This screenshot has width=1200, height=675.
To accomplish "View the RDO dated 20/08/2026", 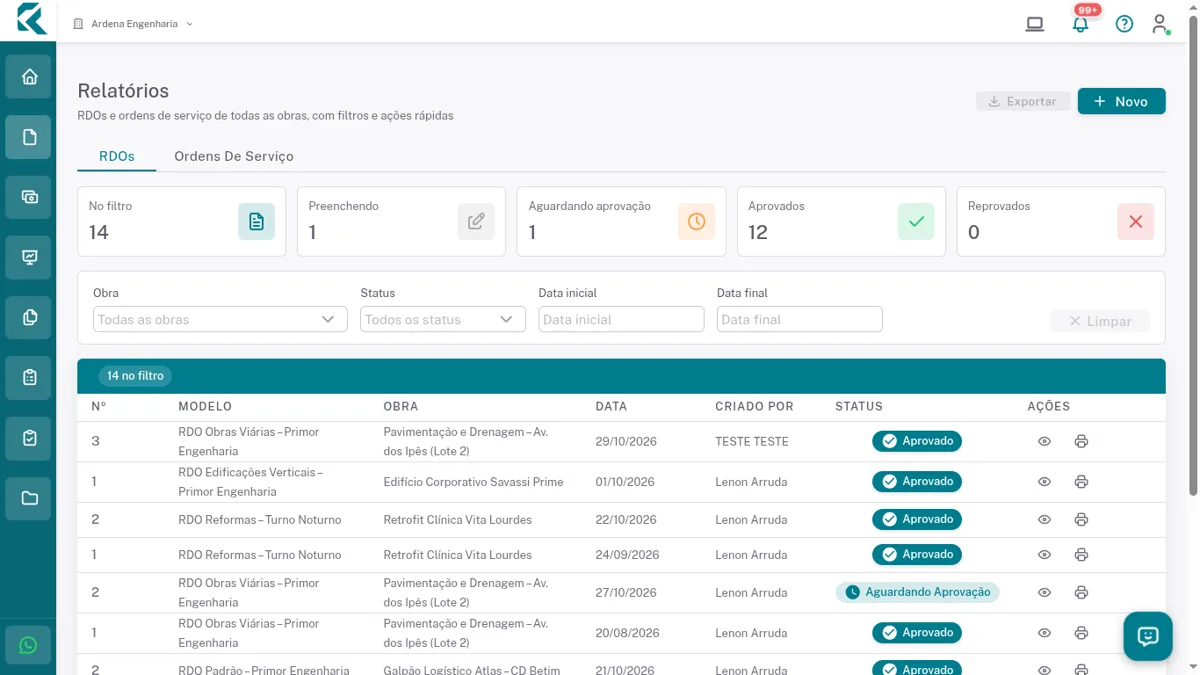I will 1044,633.
